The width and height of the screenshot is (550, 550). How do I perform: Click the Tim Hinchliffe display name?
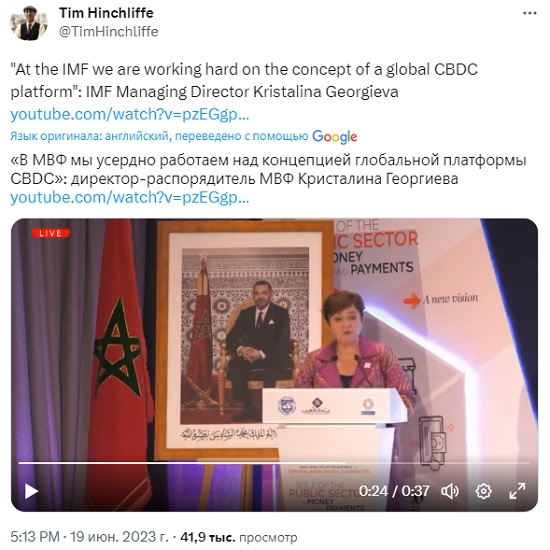tap(106, 13)
